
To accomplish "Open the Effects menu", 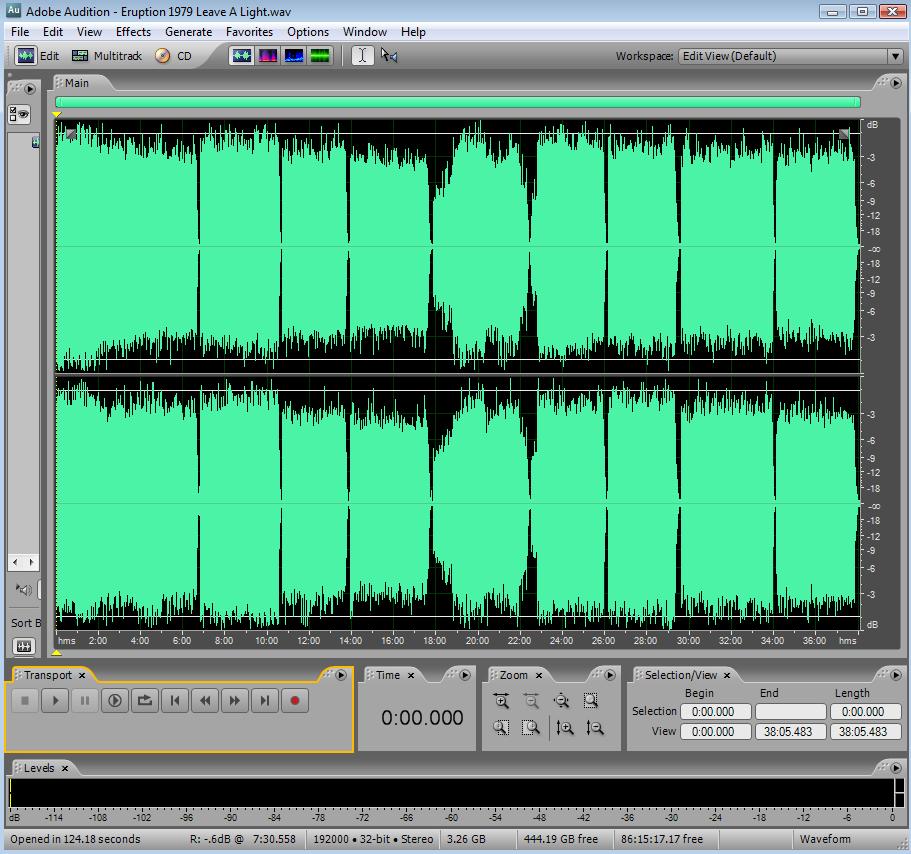I will click(133, 32).
